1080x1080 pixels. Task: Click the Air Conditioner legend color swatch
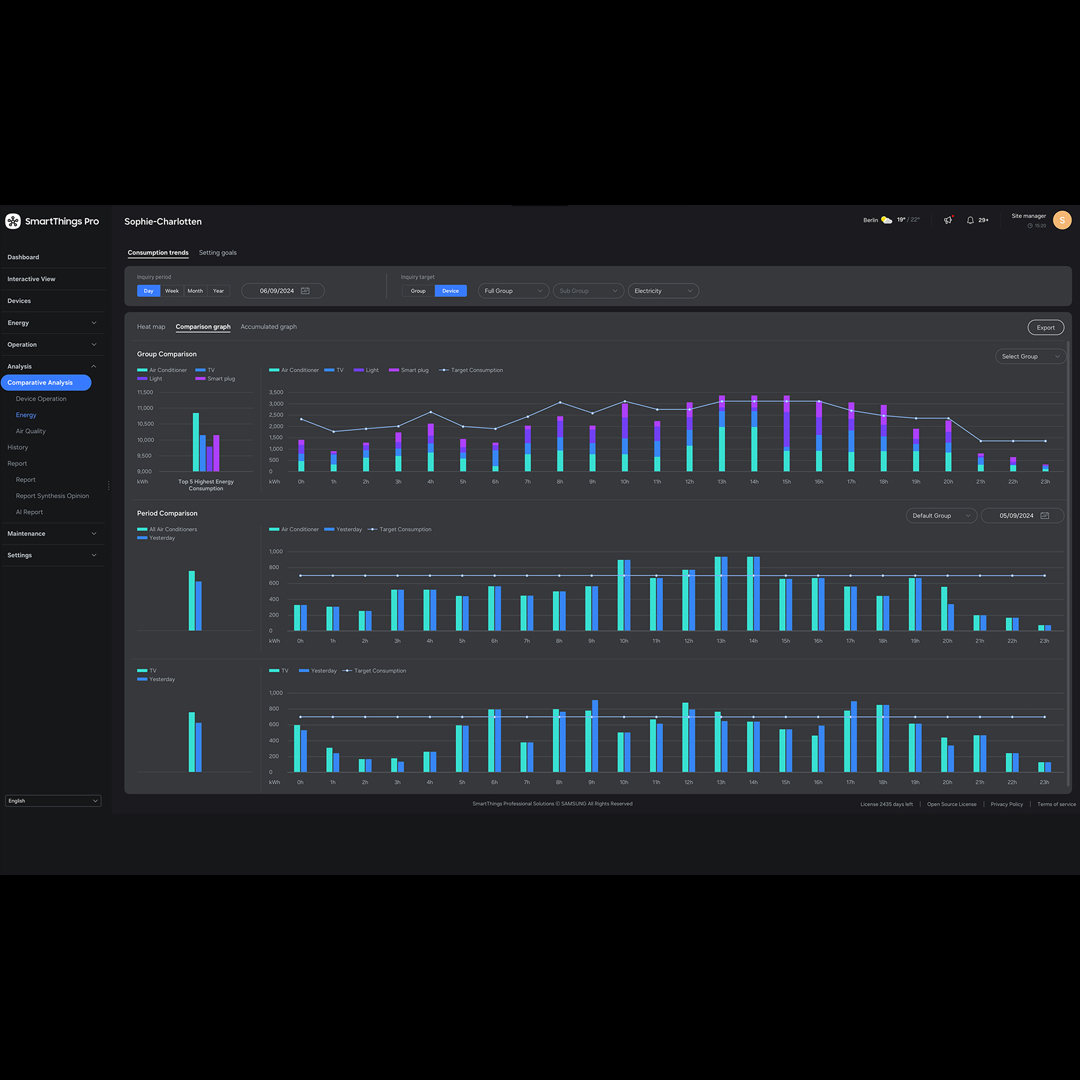pos(142,370)
